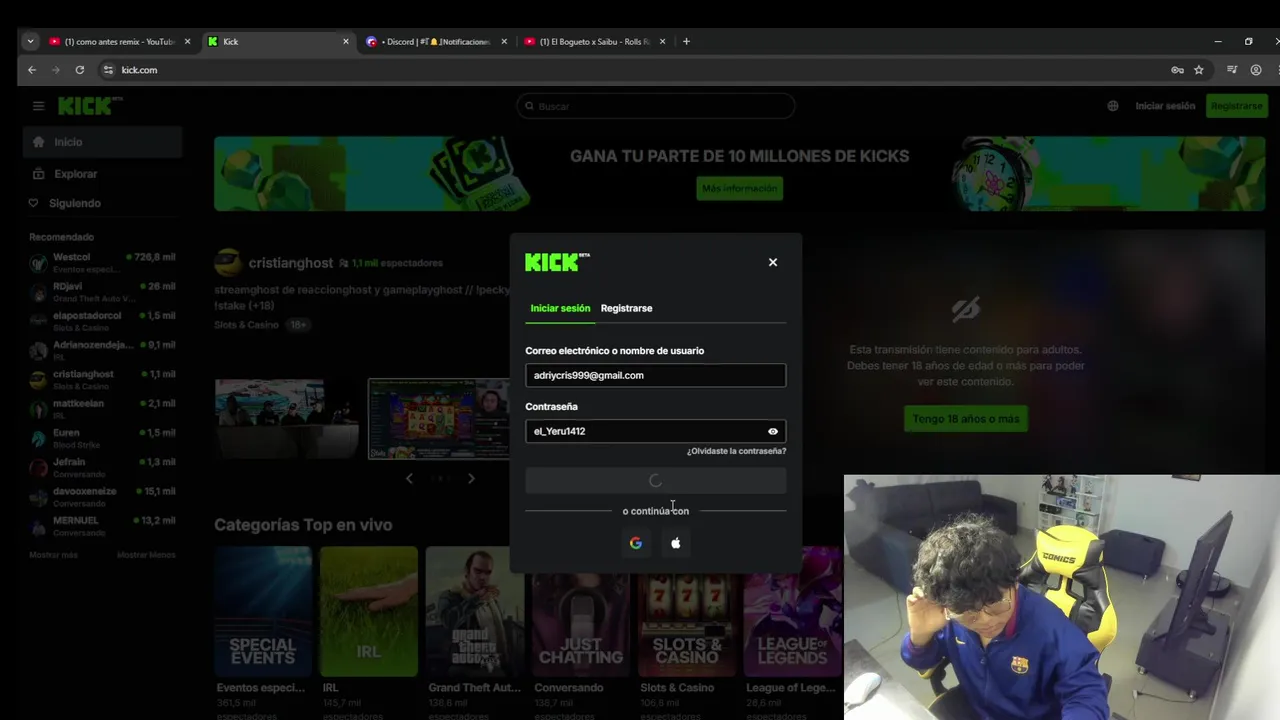Viewport: 1280px width, 720px height.
Task: Click Iniciar sesión in the page header
Action: pyautogui.click(x=1165, y=106)
